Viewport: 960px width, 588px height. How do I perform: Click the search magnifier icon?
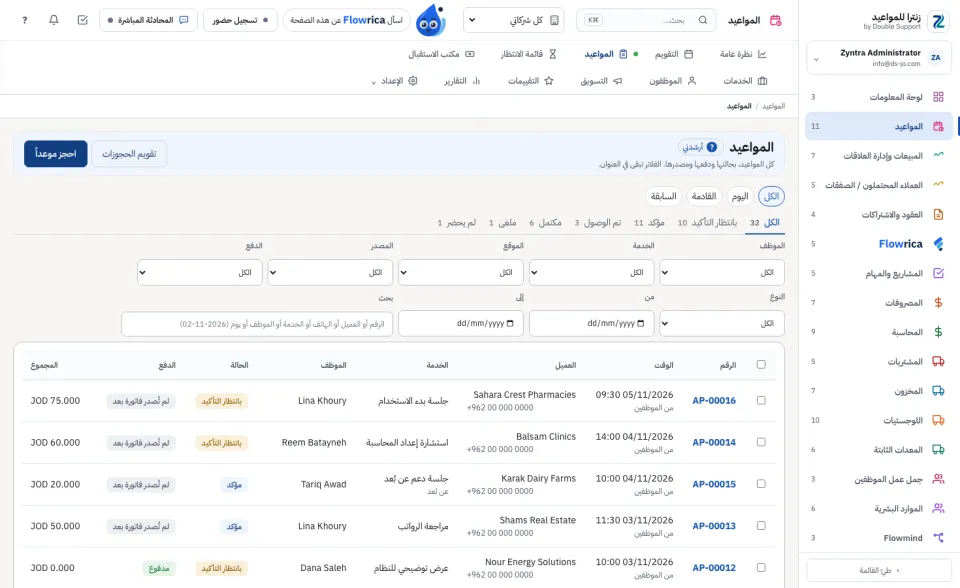tap(703, 20)
